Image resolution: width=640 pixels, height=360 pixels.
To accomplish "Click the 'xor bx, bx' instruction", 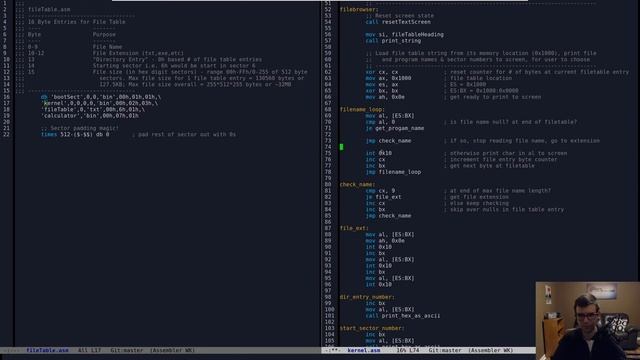I will coord(382,91).
